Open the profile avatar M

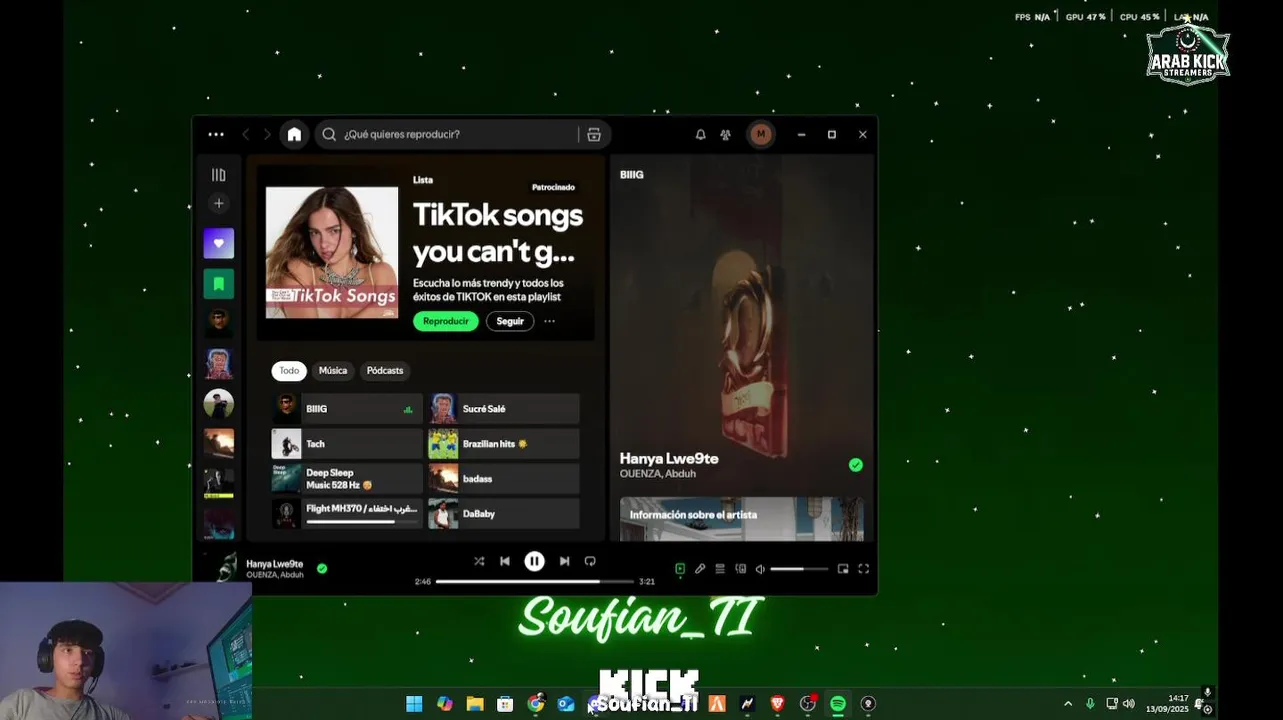click(761, 134)
